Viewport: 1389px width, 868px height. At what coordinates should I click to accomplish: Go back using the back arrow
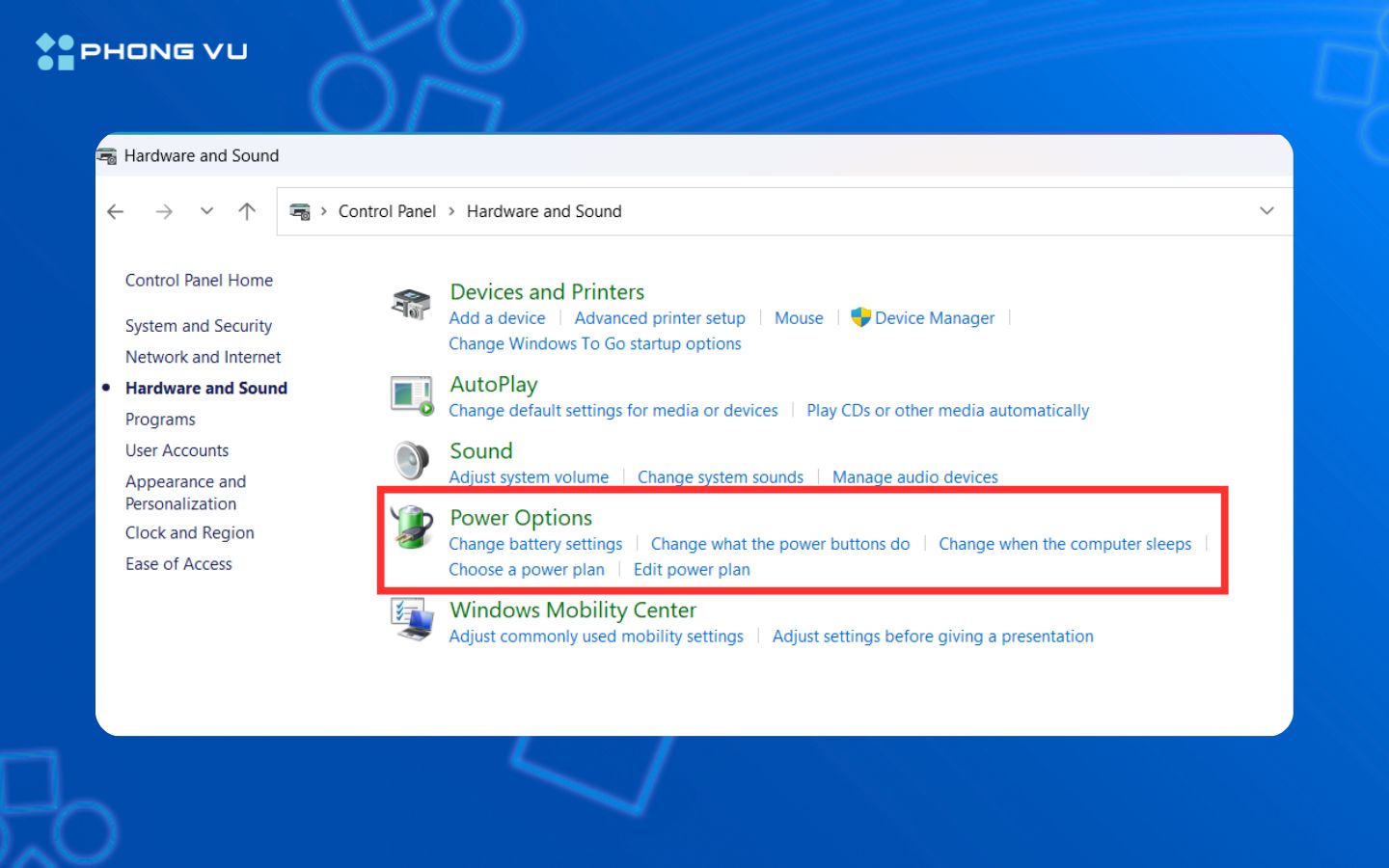tap(116, 211)
